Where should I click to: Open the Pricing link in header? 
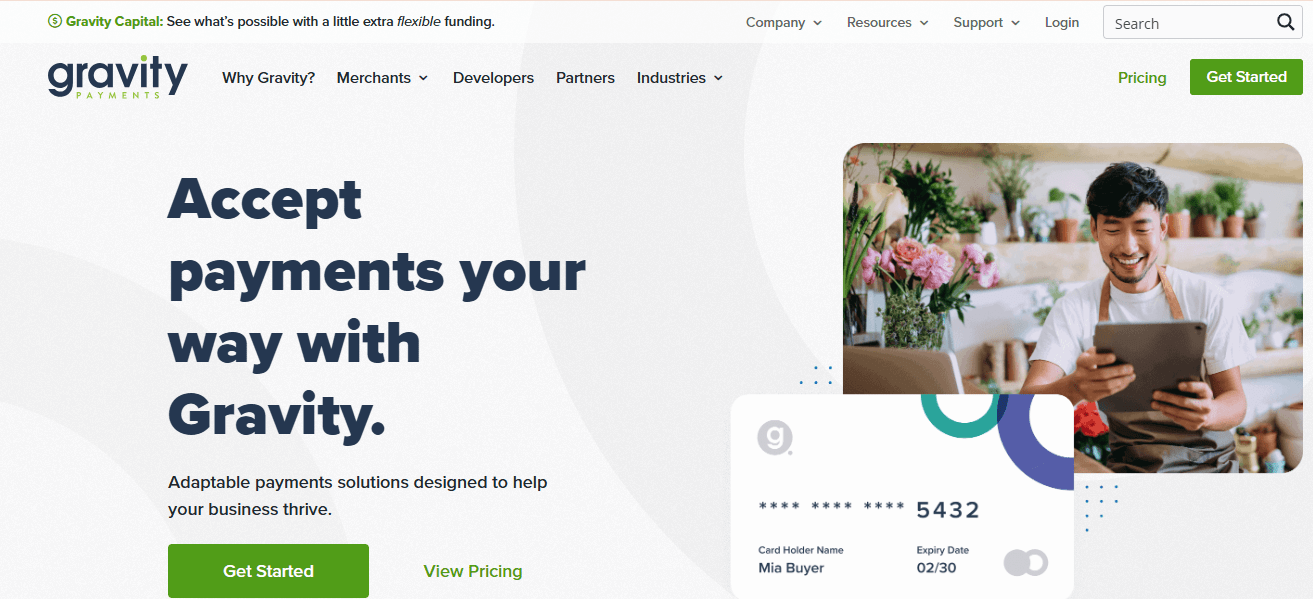pyautogui.click(x=1142, y=77)
